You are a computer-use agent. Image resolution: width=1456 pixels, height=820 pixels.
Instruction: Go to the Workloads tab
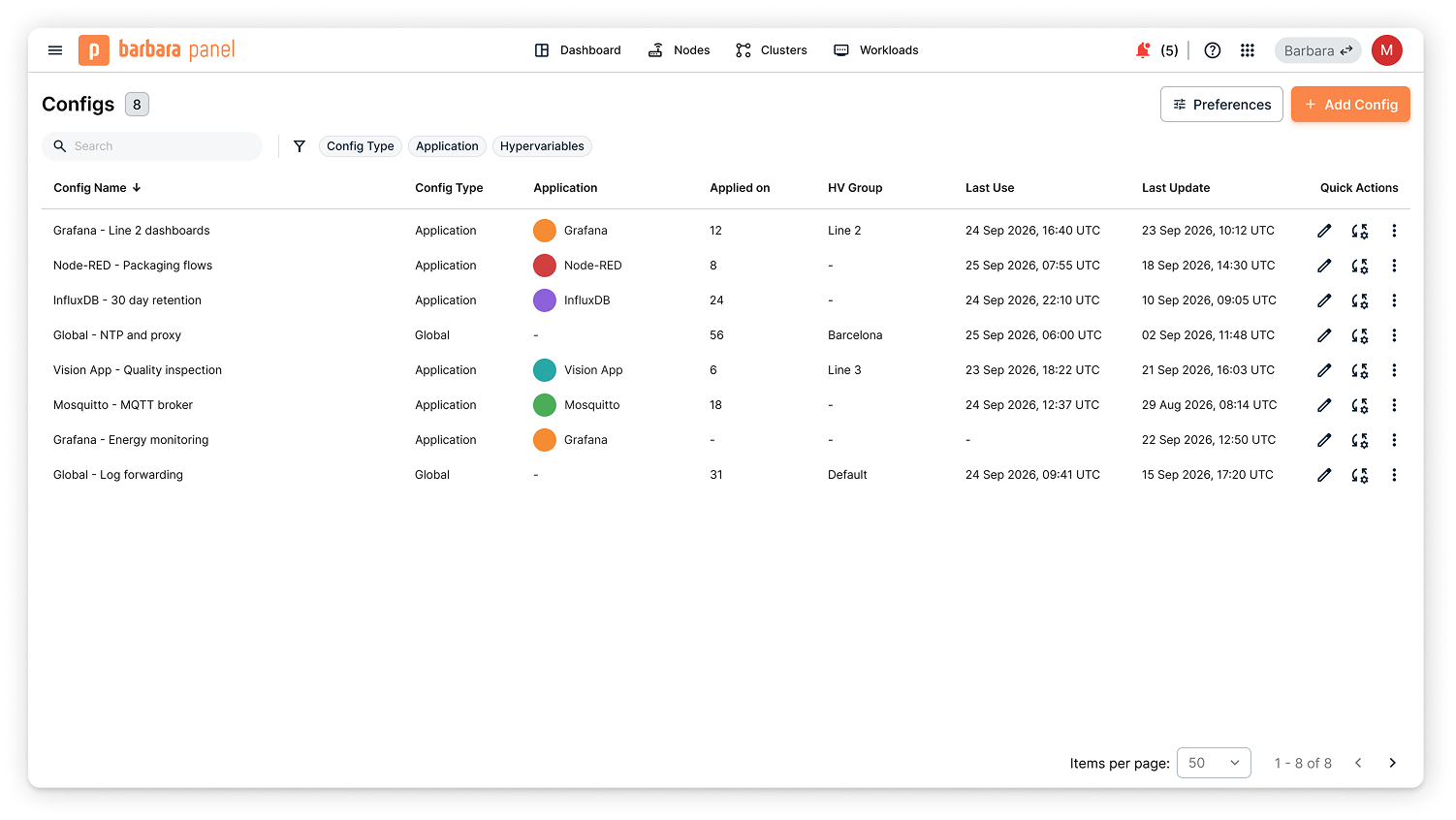(876, 50)
